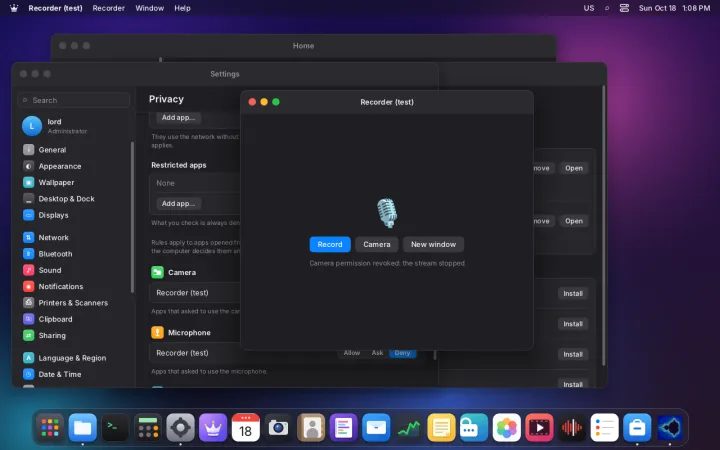Viewport: 720px width, 450px height.
Task: Select Allow for Microphone Recorder (test)
Action: [352, 353]
